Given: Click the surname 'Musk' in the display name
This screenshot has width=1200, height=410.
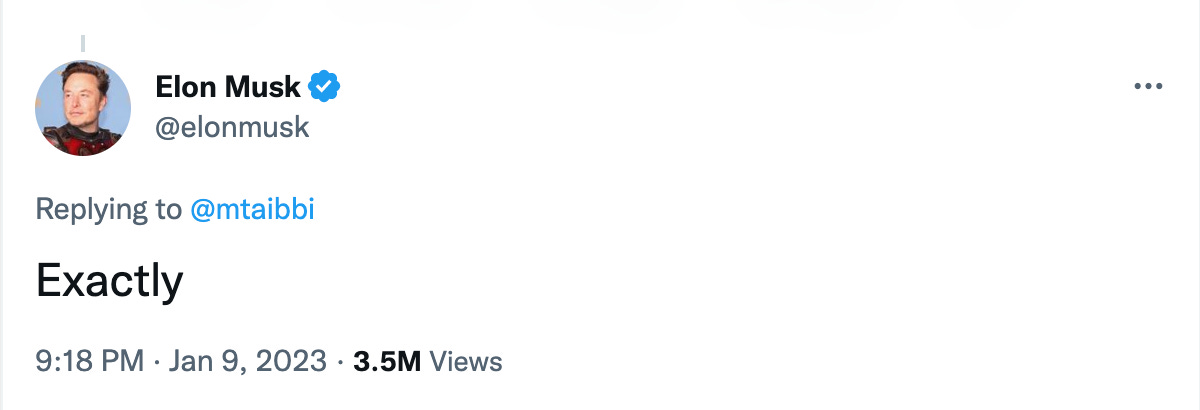Looking at the screenshot, I should point(262,87).
